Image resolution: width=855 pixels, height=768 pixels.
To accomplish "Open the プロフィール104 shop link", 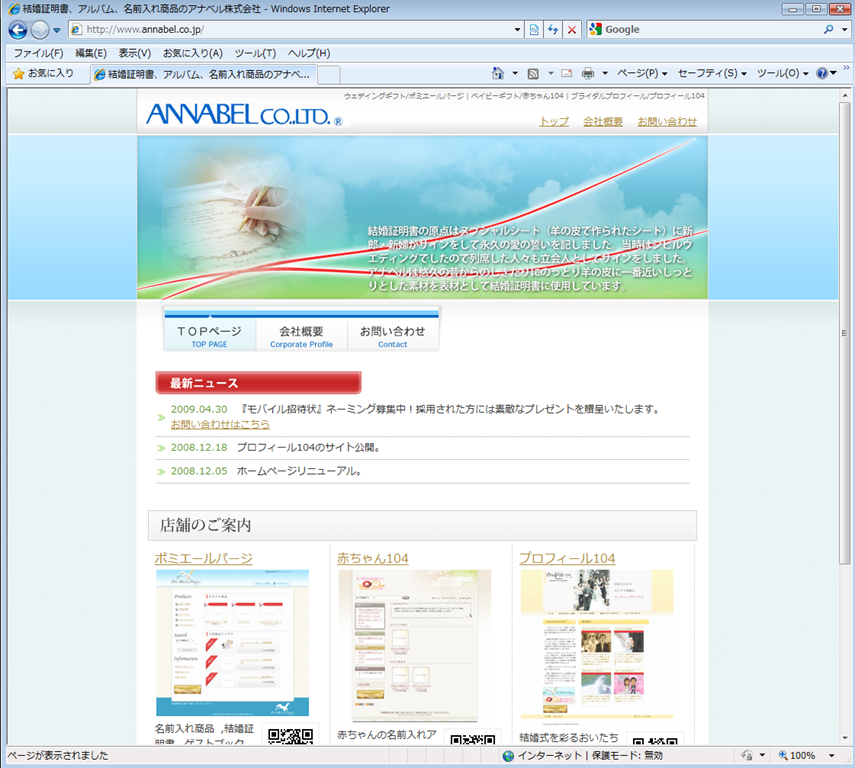I will click(567, 558).
